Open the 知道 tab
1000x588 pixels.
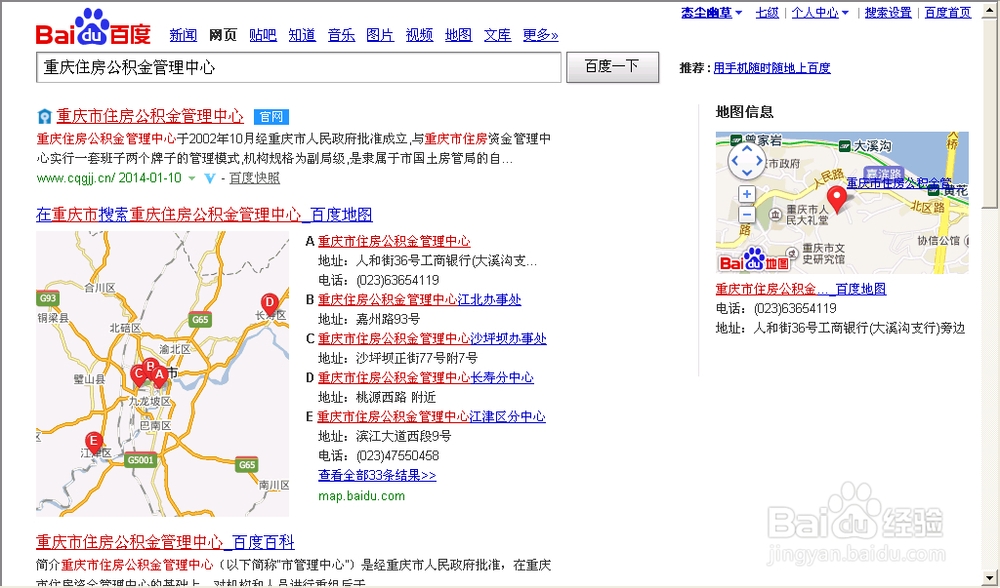coord(302,35)
